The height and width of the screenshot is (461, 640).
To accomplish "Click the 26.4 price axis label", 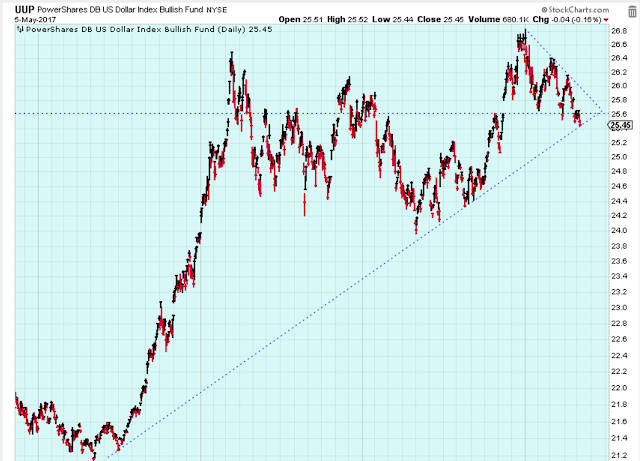I will point(619,58).
